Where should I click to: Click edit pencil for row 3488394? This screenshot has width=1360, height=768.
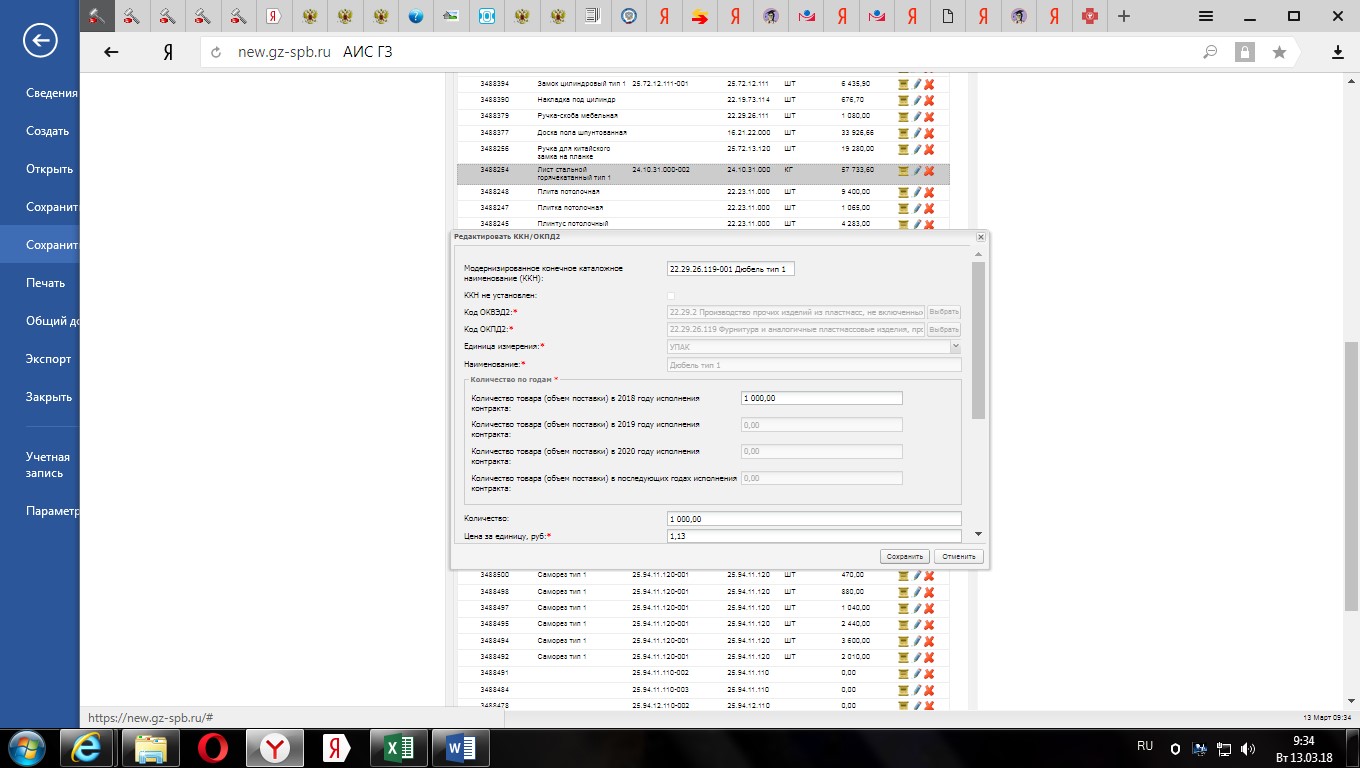click(916, 84)
